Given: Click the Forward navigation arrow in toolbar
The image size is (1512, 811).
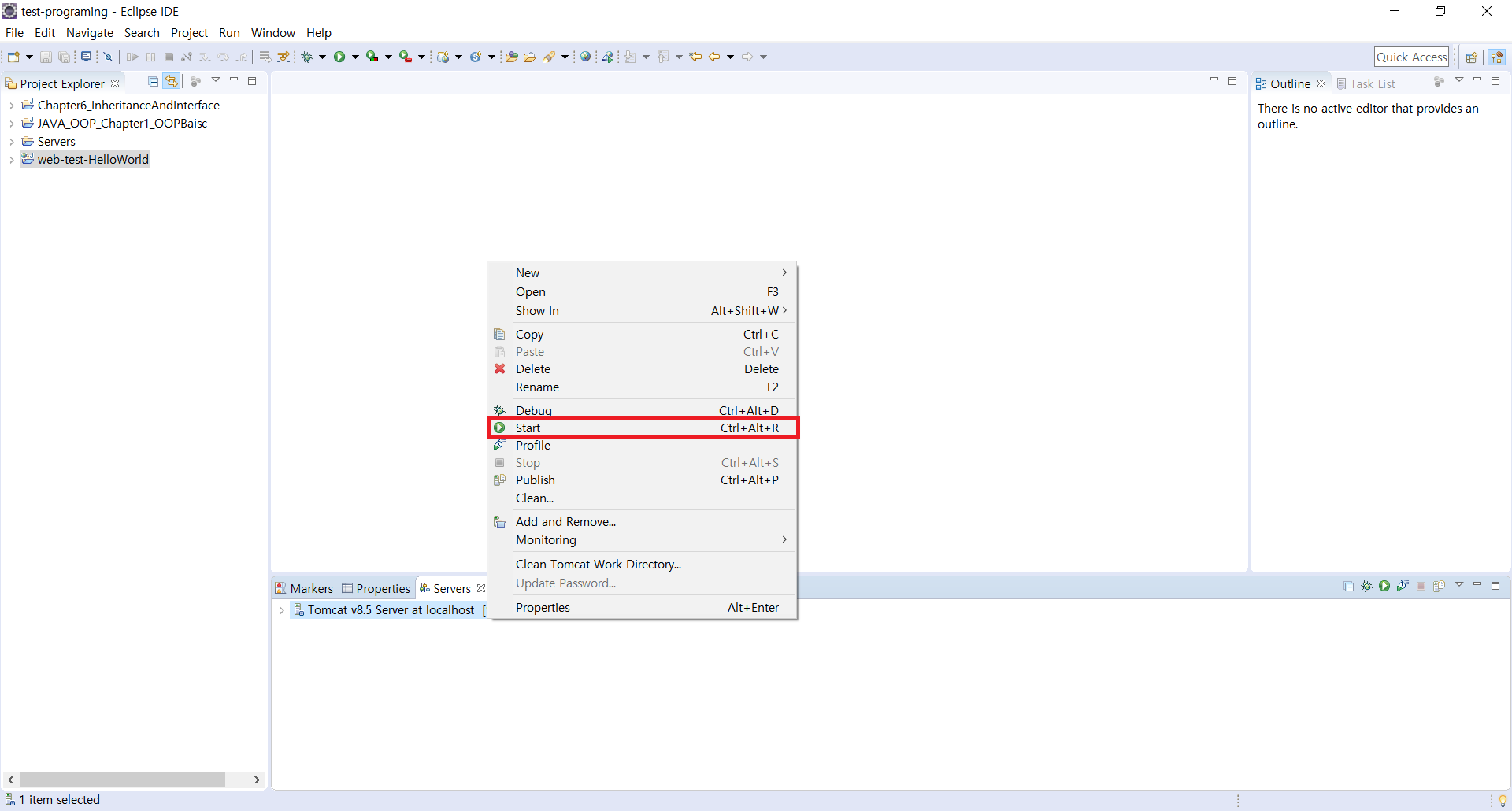Looking at the screenshot, I should (747, 57).
